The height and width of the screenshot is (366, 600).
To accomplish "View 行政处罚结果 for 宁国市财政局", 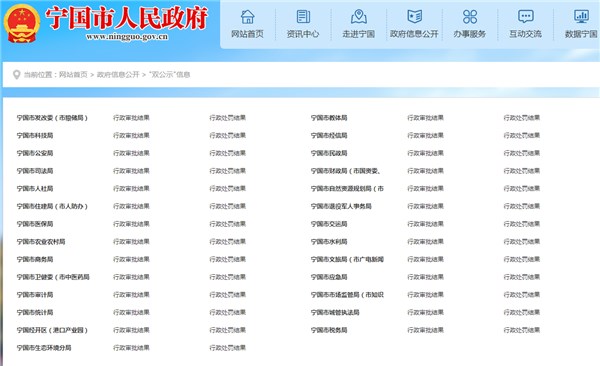I will (x=522, y=171).
